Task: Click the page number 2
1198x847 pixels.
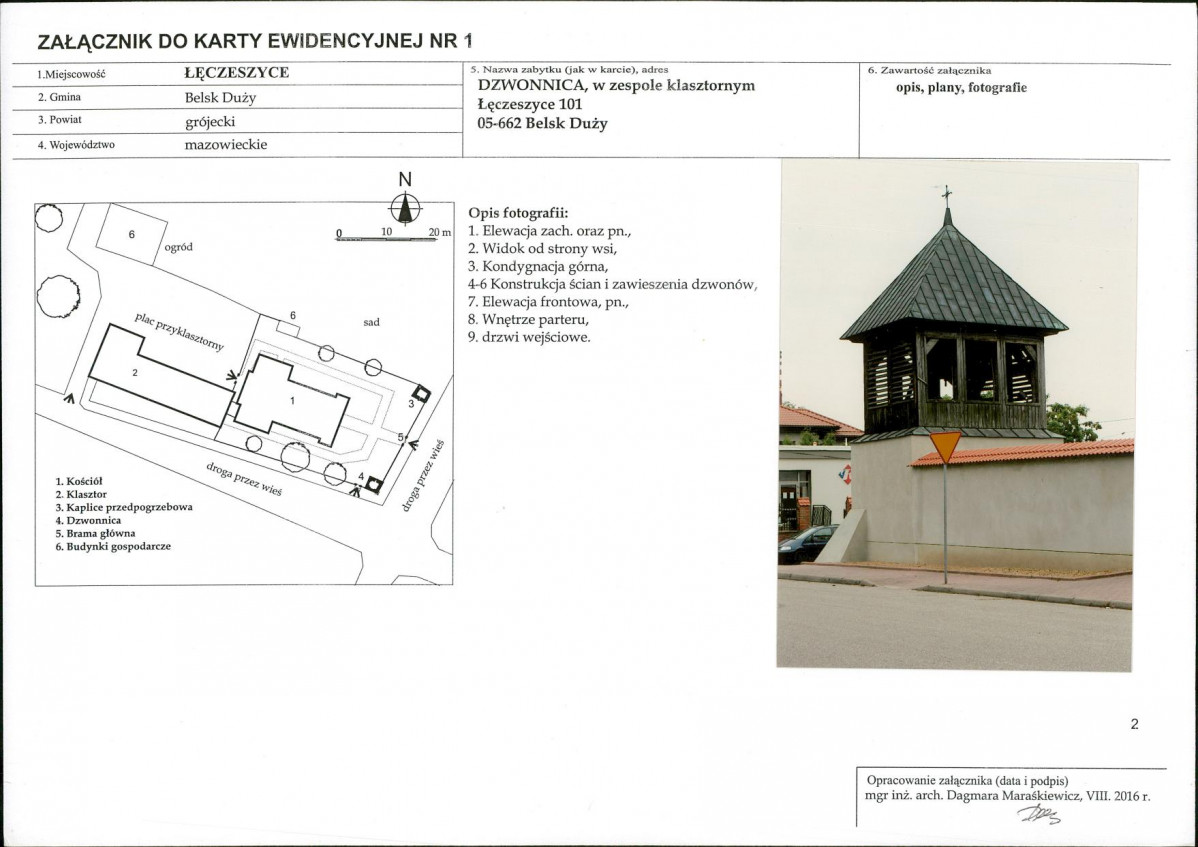Action: 1135,724
